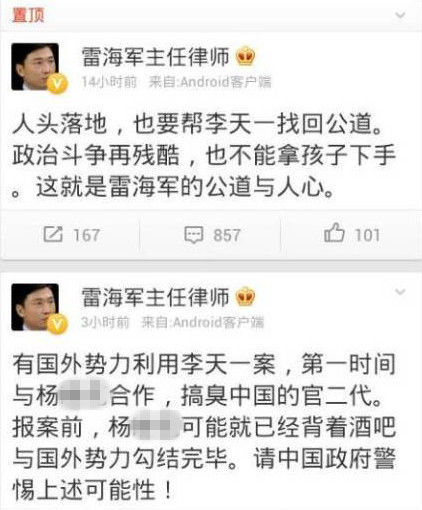The image size is (422, 510).
Task: Open the 雷海军主任律师 profile from the first post
Action: (156, 56)
